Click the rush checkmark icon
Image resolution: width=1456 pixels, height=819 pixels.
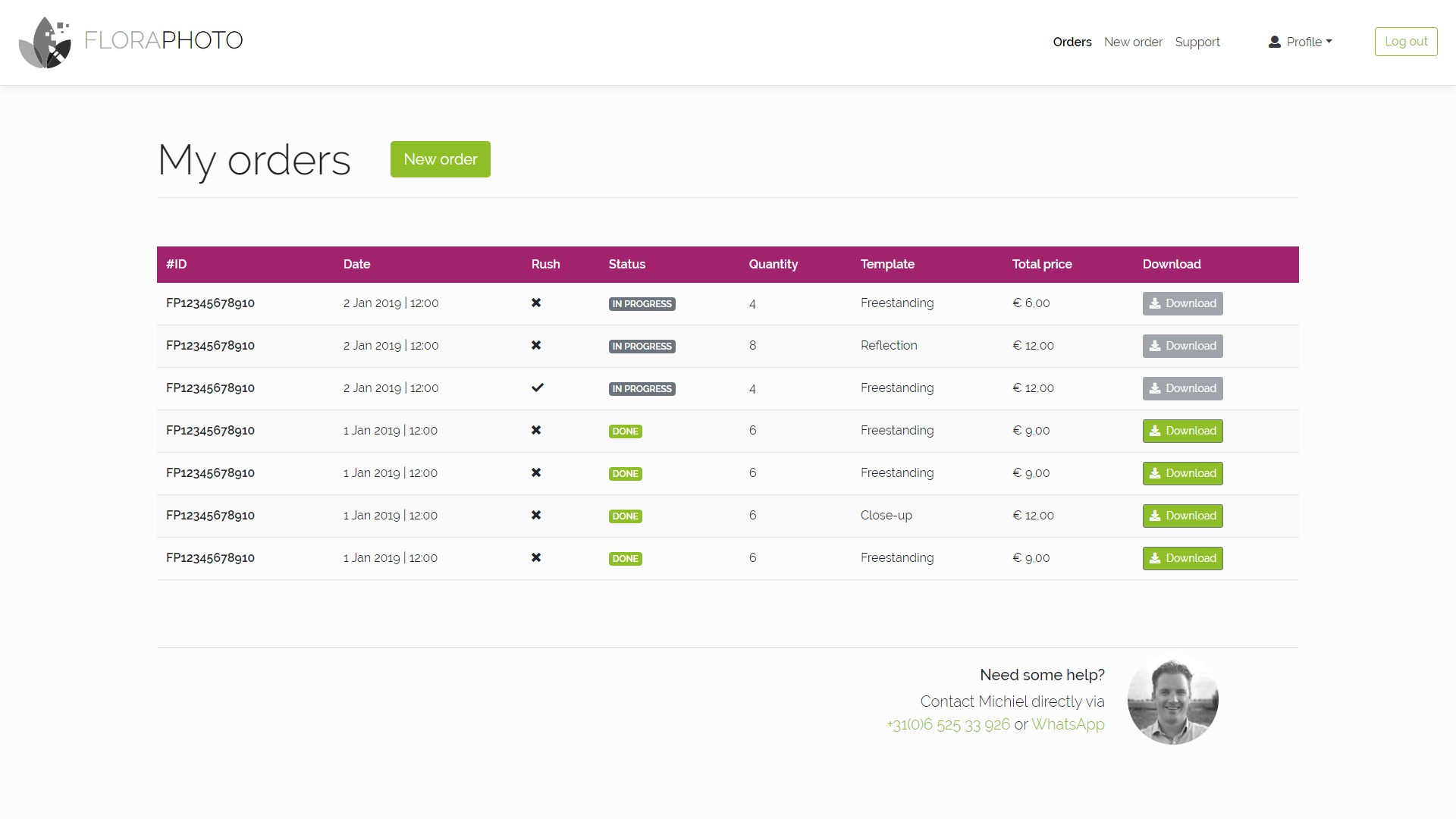point(538,388)
